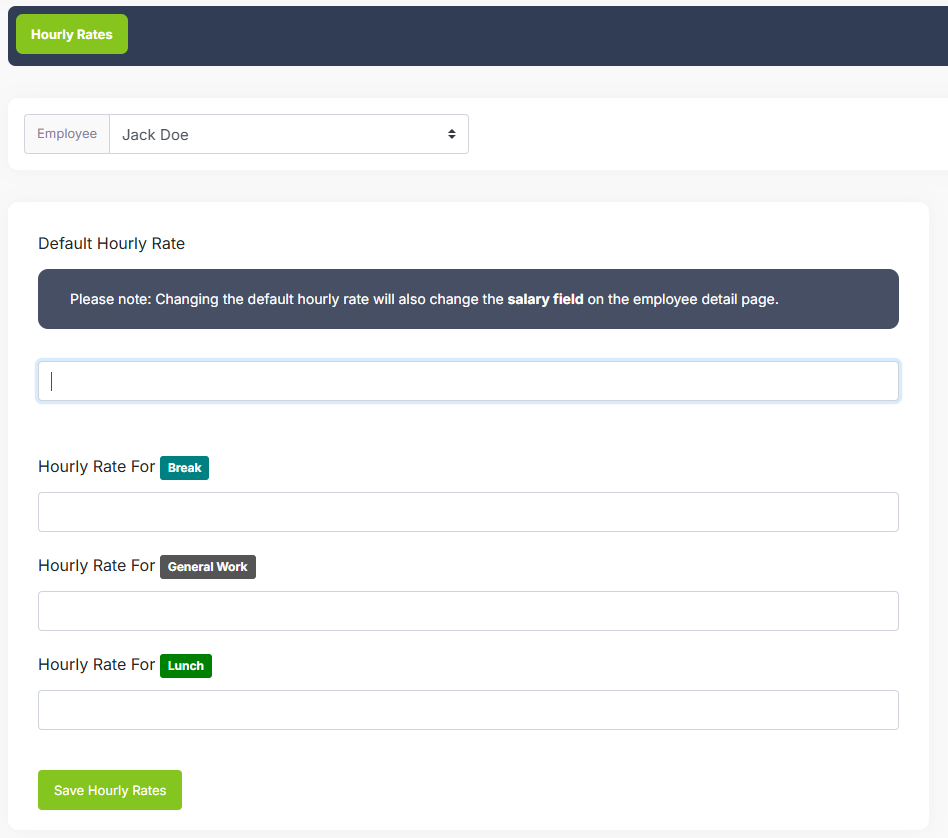948x838 pixels.
Task: Click the dark navigation bar at the top
Action: [x=600, y=33]
